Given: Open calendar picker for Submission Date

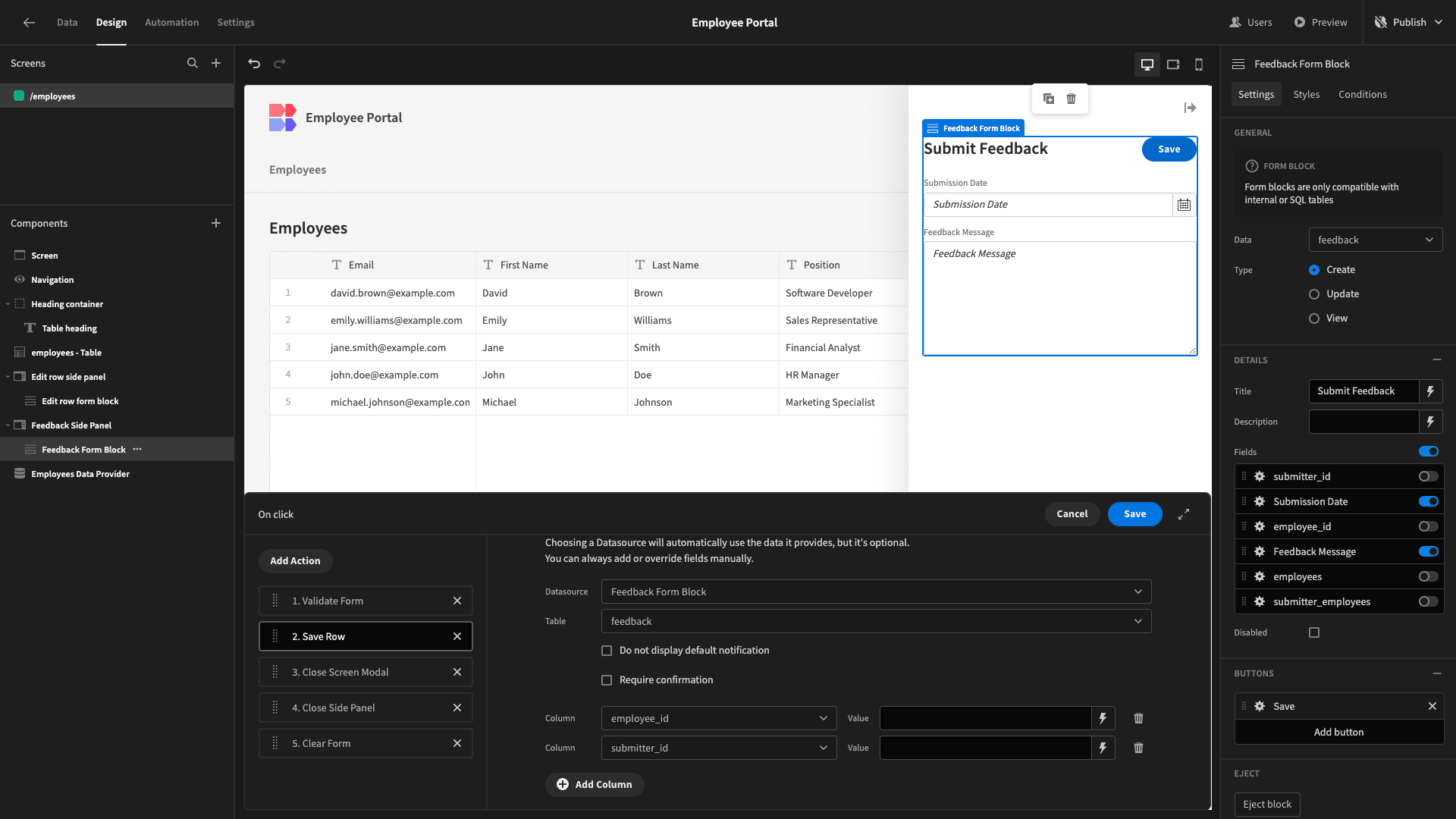Looking at the screenshot, I should coord(1184,205).
